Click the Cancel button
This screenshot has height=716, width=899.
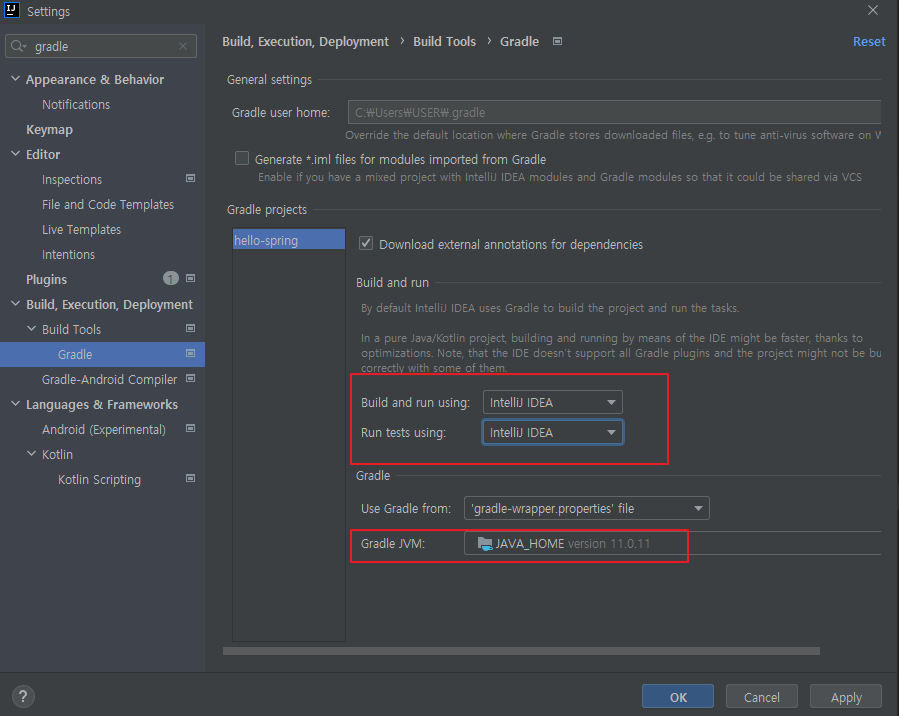pos(761,697)
